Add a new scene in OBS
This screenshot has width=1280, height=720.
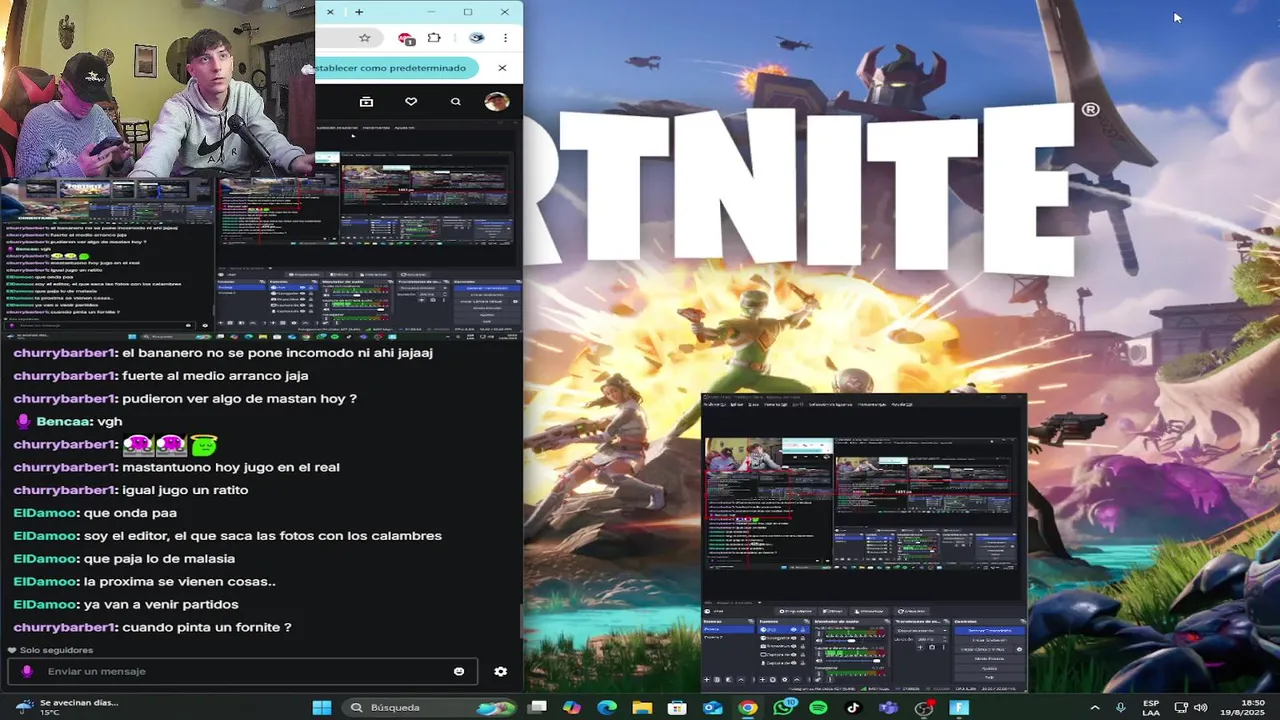pos(707,680)
